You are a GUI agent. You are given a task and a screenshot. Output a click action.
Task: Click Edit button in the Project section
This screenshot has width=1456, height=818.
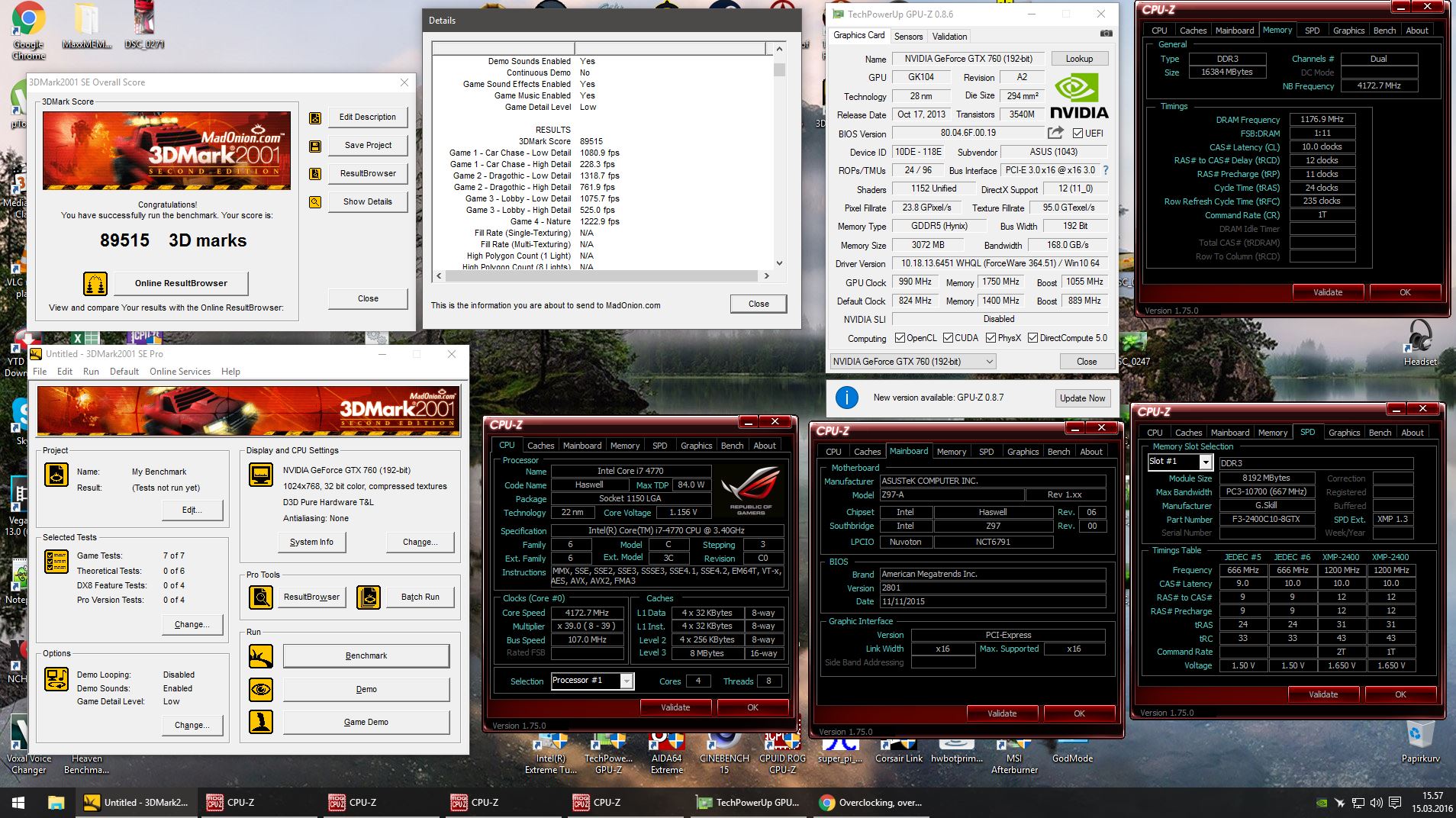click(x=192, y=510)
